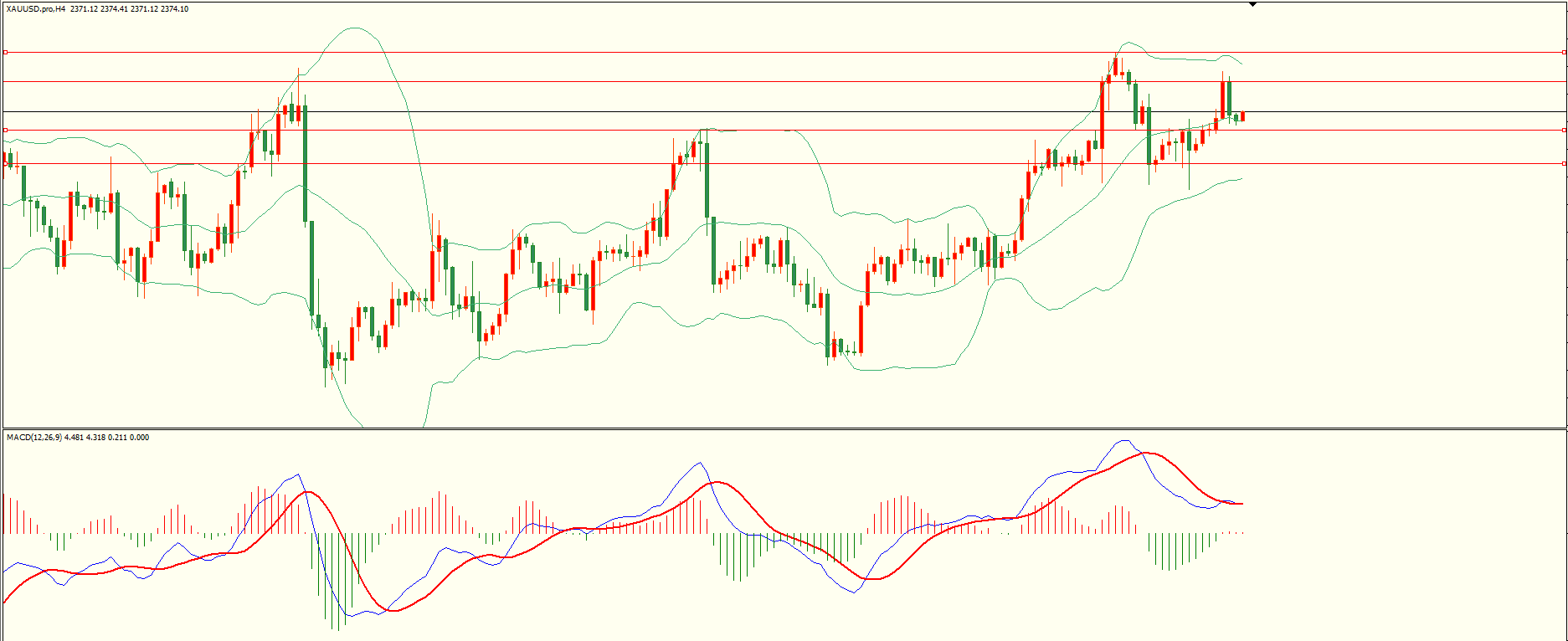Click the price scale on right edge
Screen dimensions: 1568x641
[1565, 251]
